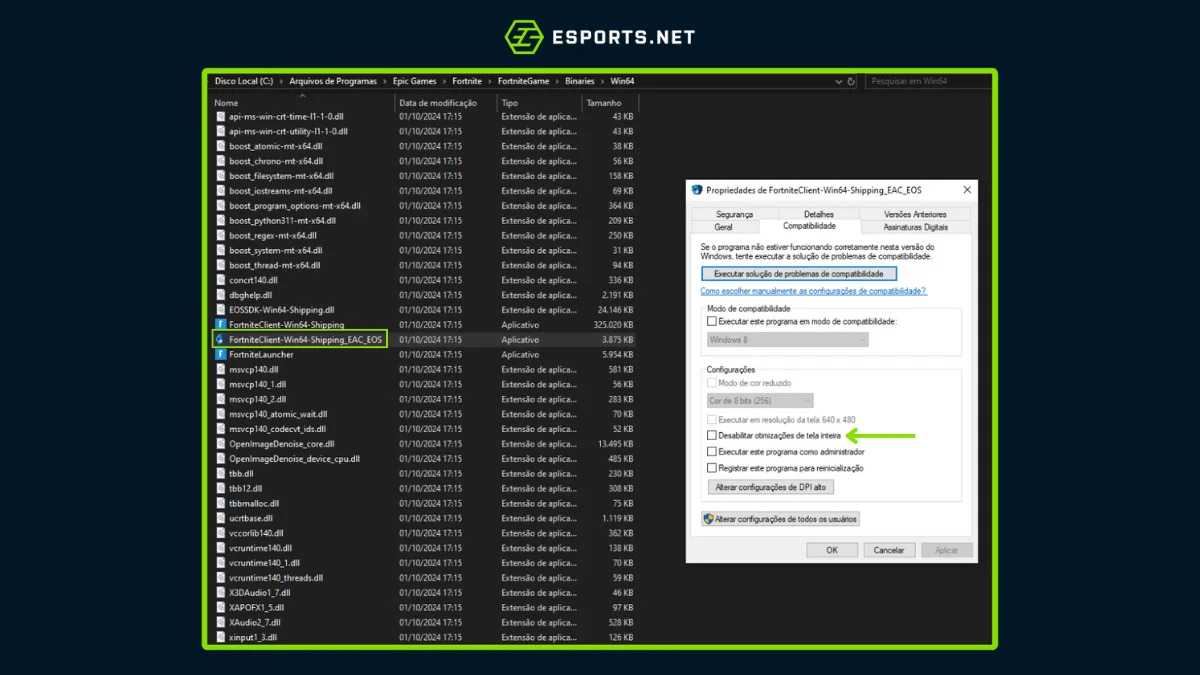The height and width of the screenshot is (675, 1200).
Task: Click the Propriedades dialog title bar icon
Action: (x=697, y=190)
